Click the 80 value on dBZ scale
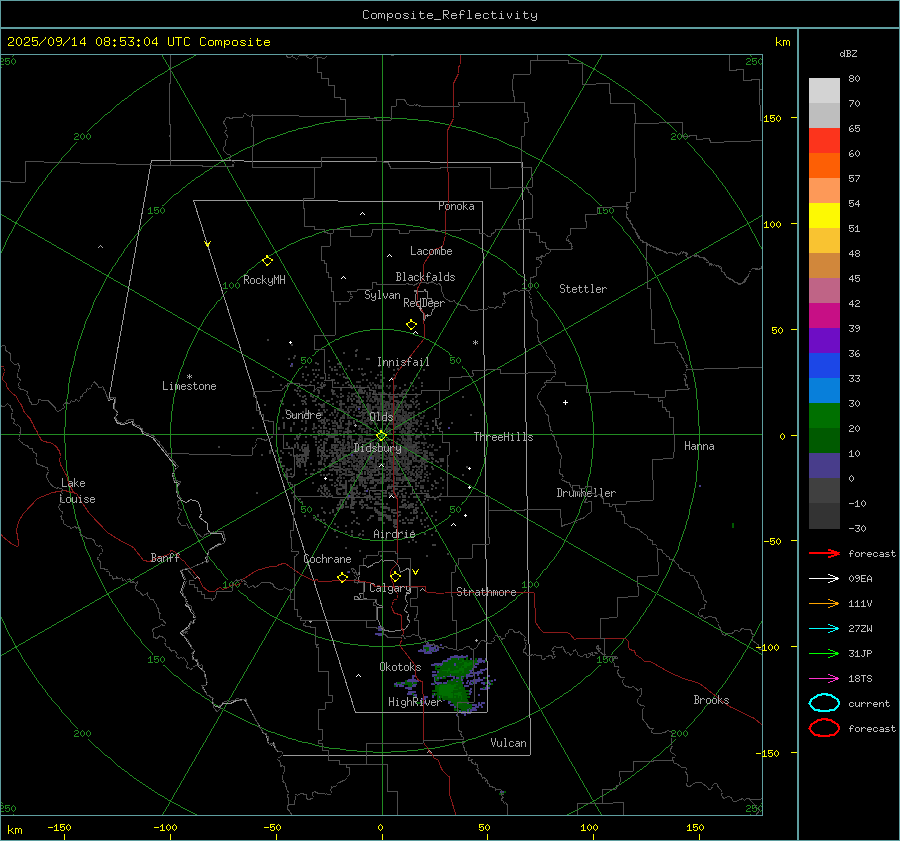This screenshot has width=900, height=841. pyautogui.click(x=854, y=78)
